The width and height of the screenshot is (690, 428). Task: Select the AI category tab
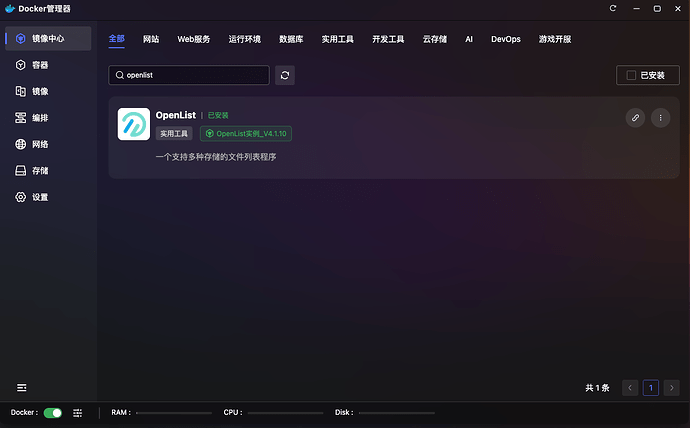click(469, 39)
